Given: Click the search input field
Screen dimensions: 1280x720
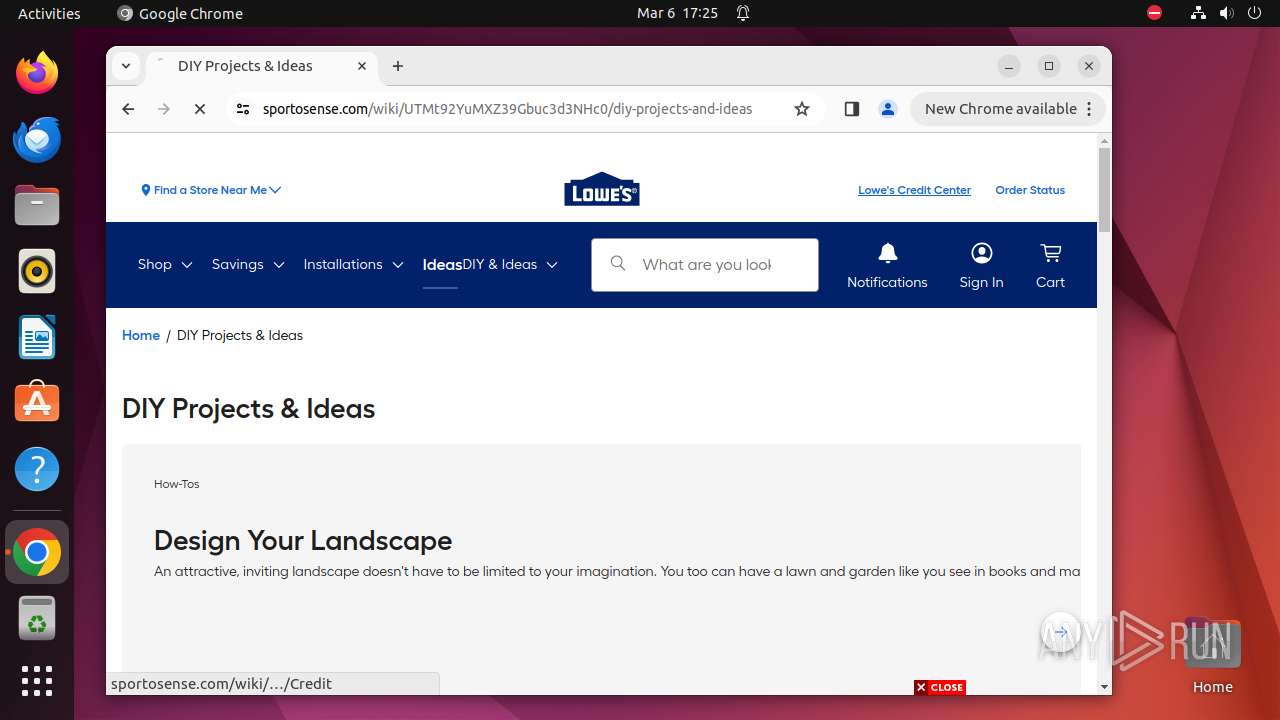Looking at the screenshot, I should click(x=706, y=265).
